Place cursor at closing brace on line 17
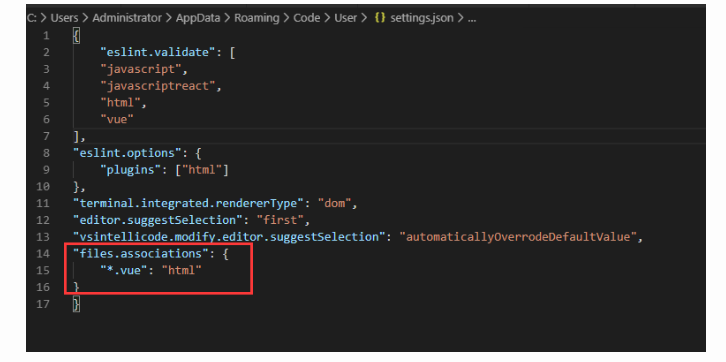The image size is (726, 362). pyautogui.click(x=76, y=304)
